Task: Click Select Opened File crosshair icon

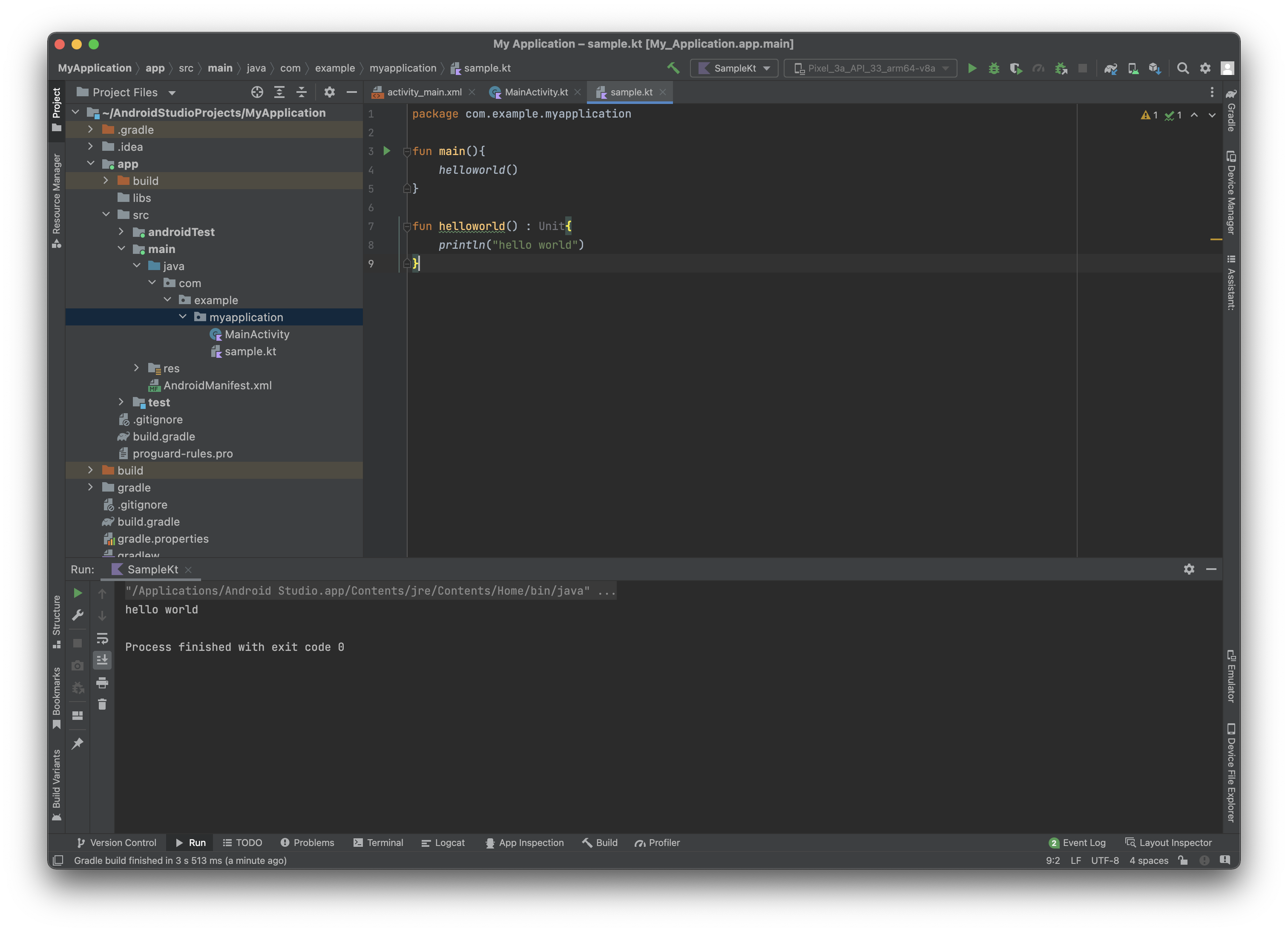Action: (x=257, y=92)
